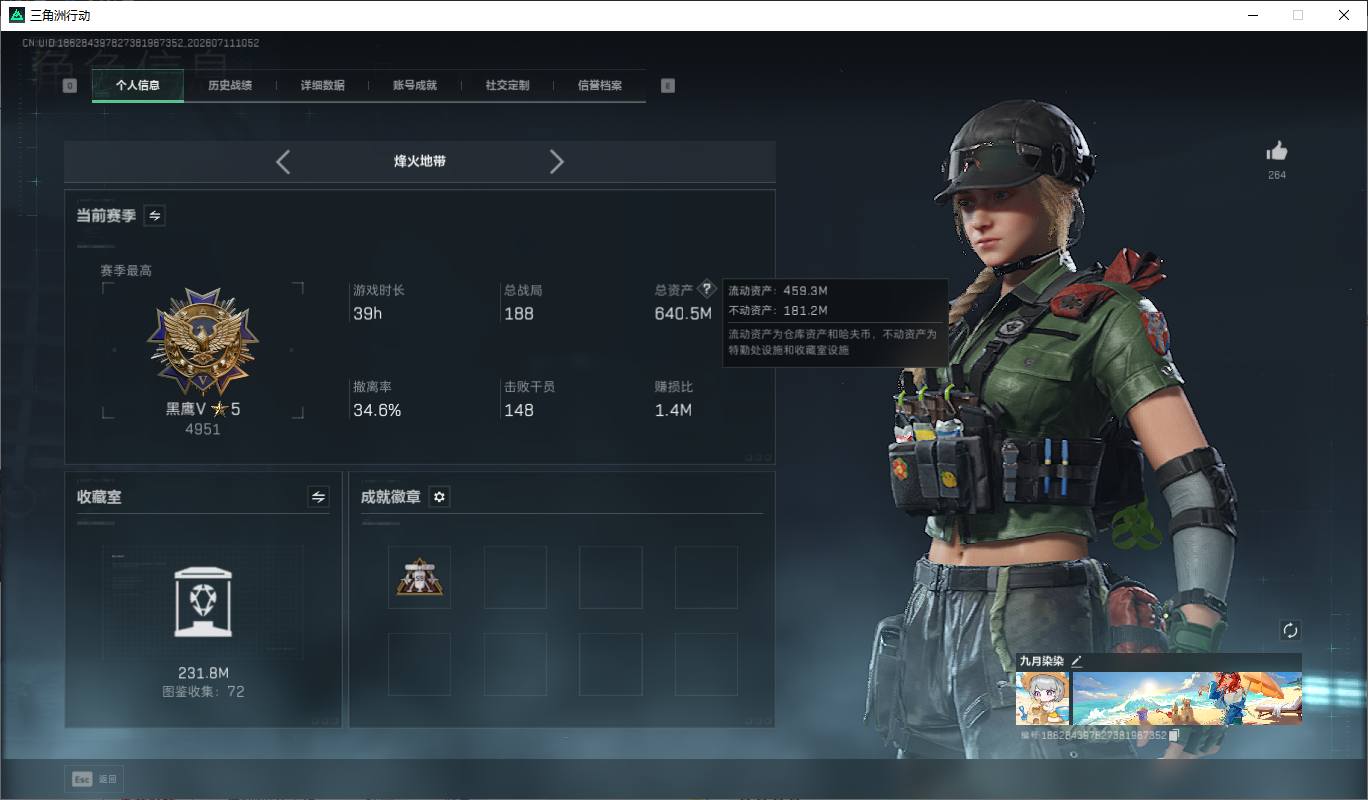Click the 总资产 question mark help icon
1368x800 pixels.
tap(707, 288)
